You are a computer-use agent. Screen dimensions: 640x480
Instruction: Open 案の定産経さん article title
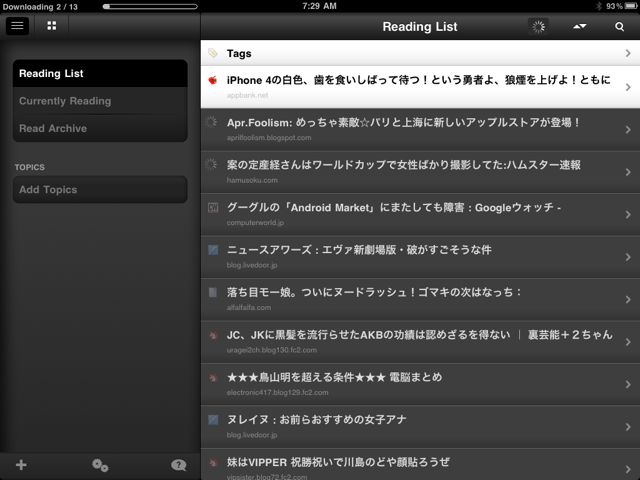click(404, 165)
